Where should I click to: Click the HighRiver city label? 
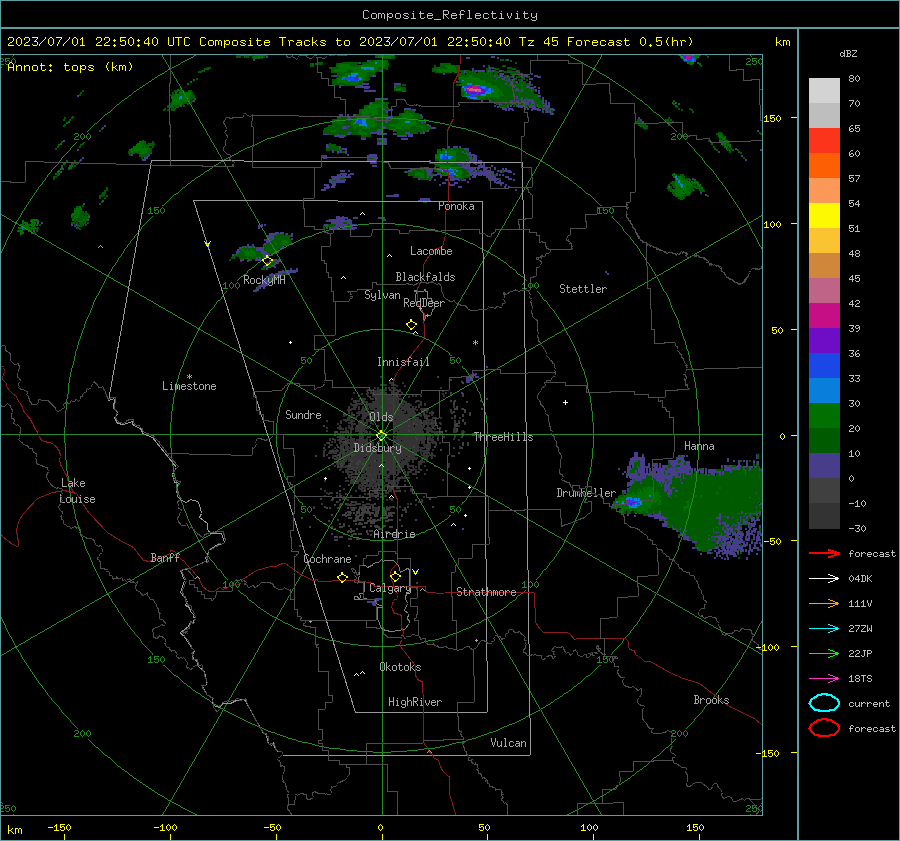(415, 702)
